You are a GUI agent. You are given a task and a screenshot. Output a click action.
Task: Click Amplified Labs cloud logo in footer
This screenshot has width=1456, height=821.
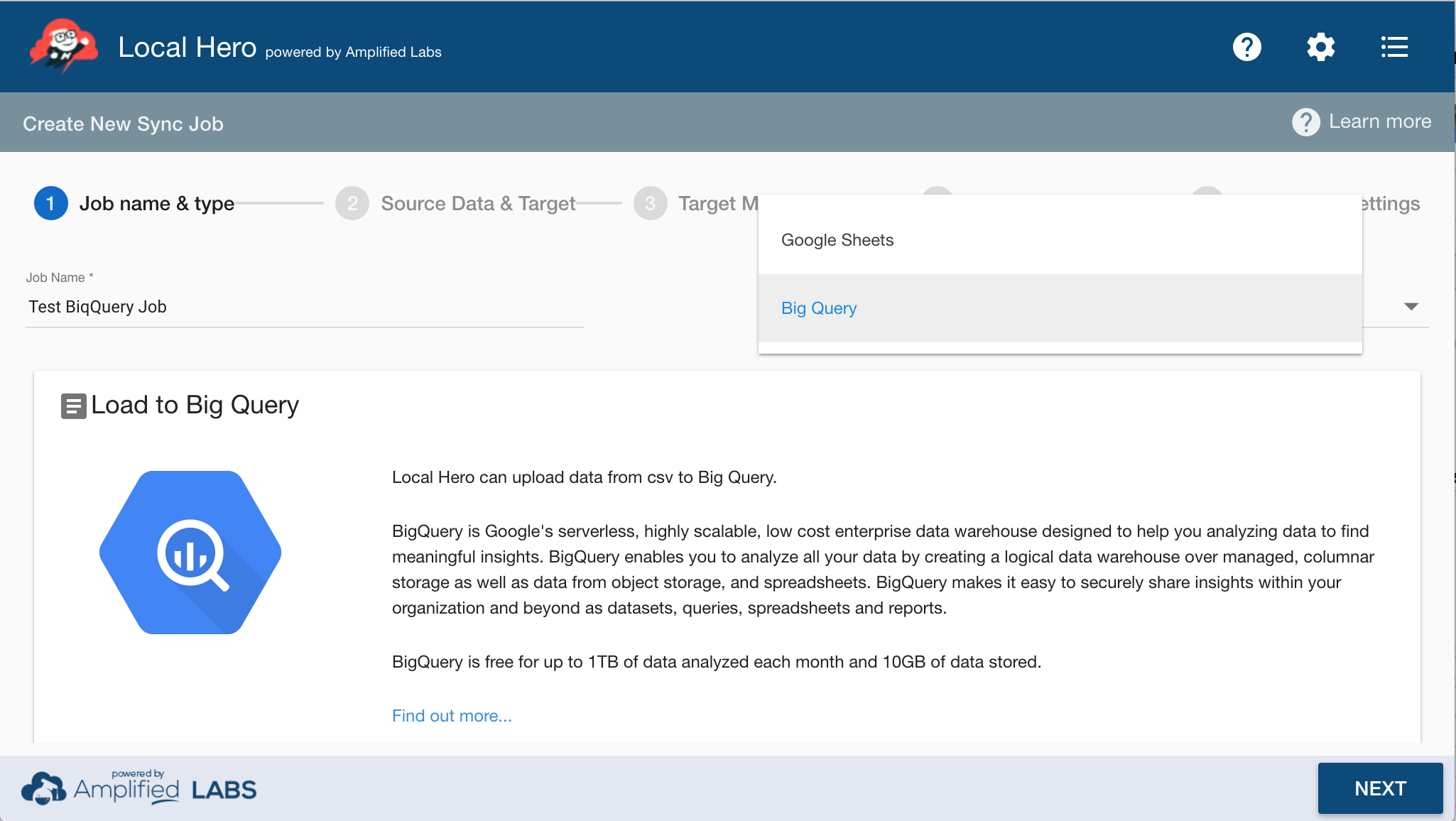point(44,788)
